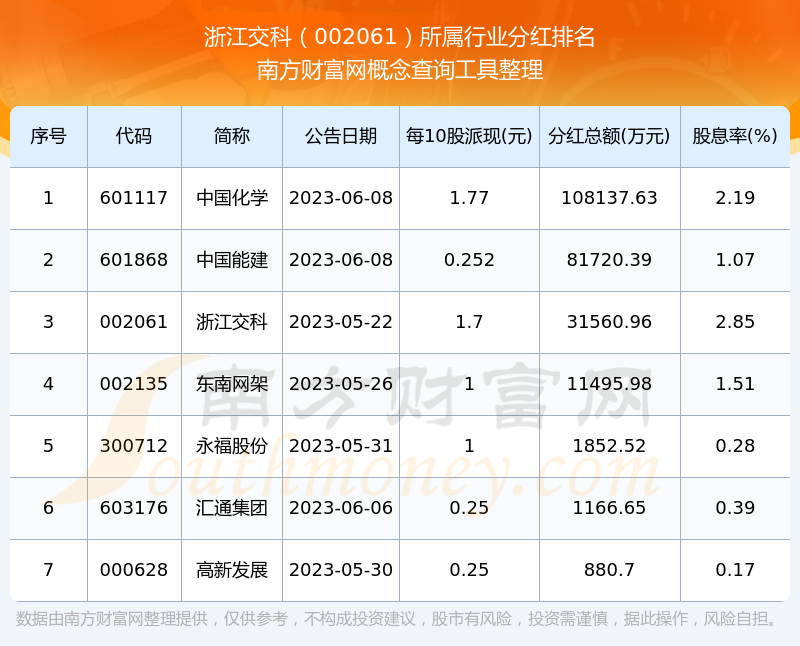Click total dividend 31560.96
This screenshot has height=646, width=800.
click(609, 322)
